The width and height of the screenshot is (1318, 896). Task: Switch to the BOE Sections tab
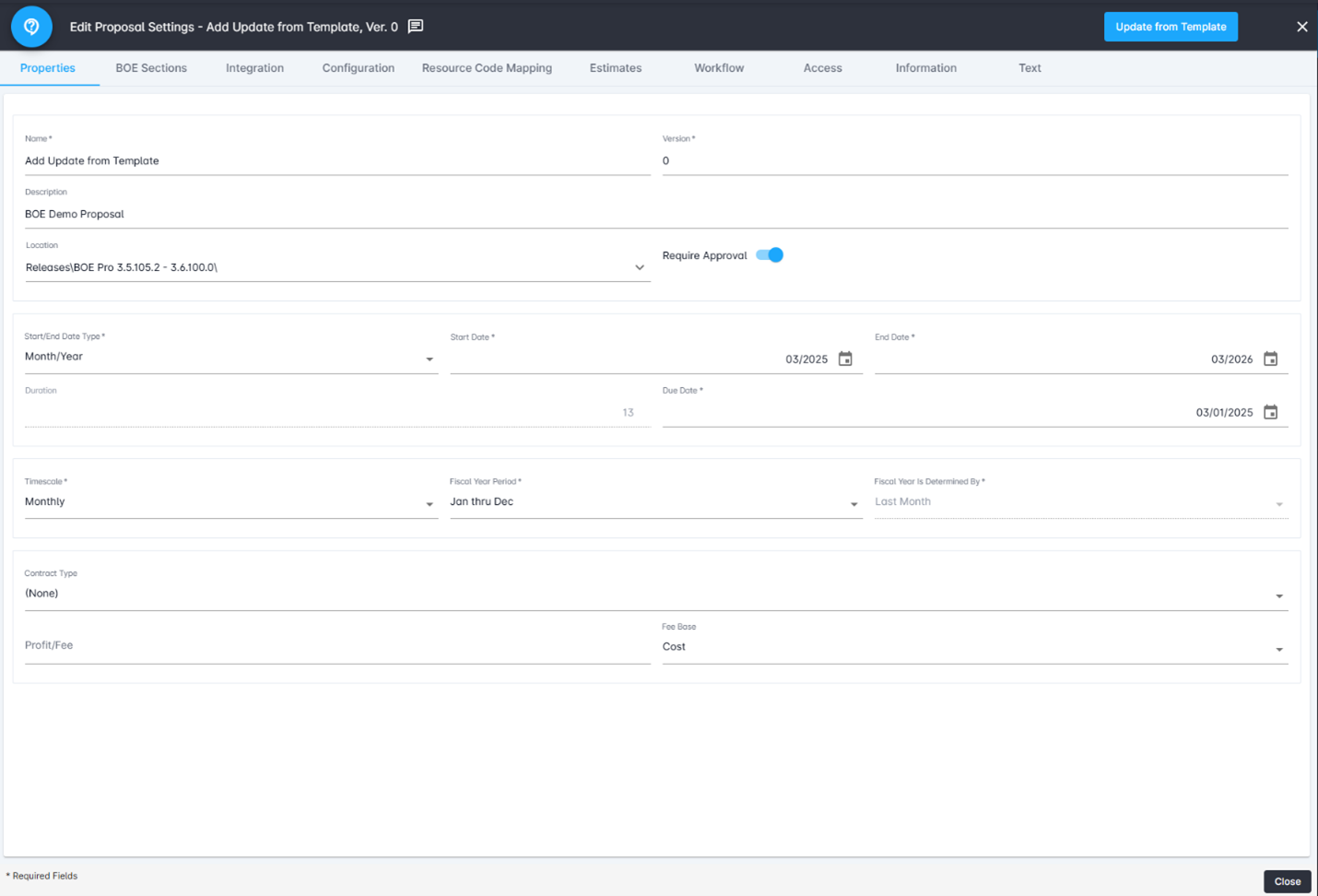tap(151, 68)
